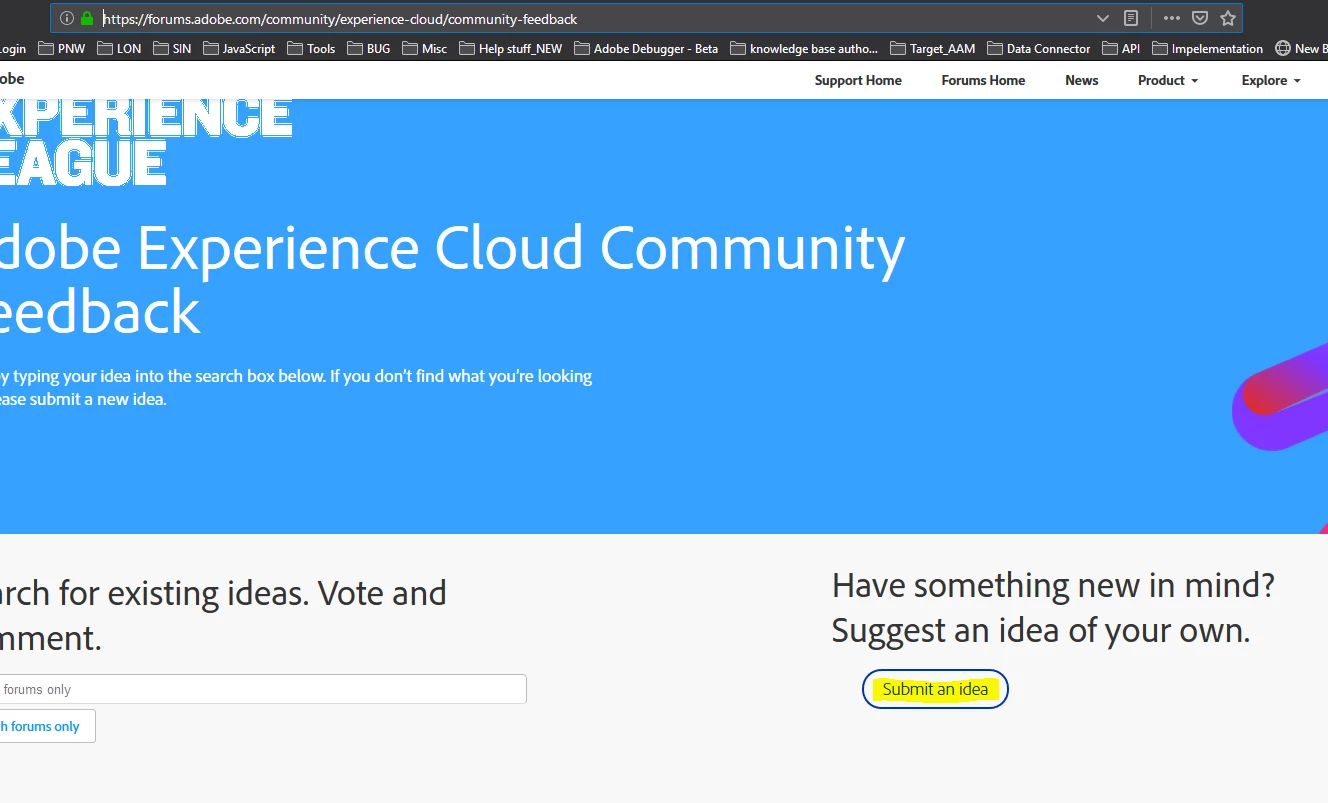The width and height of the screenshot is (1328, 803).
Task: Click the Save to Pocket icon
Action: point(1200,18)
